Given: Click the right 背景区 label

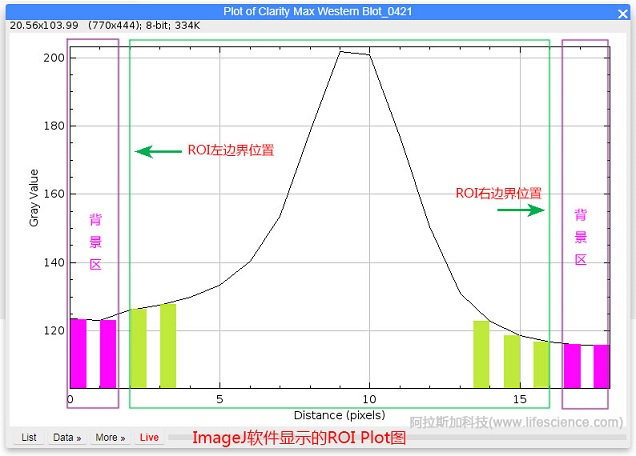Looking at the screenshot, I should (x=580, y=237).
